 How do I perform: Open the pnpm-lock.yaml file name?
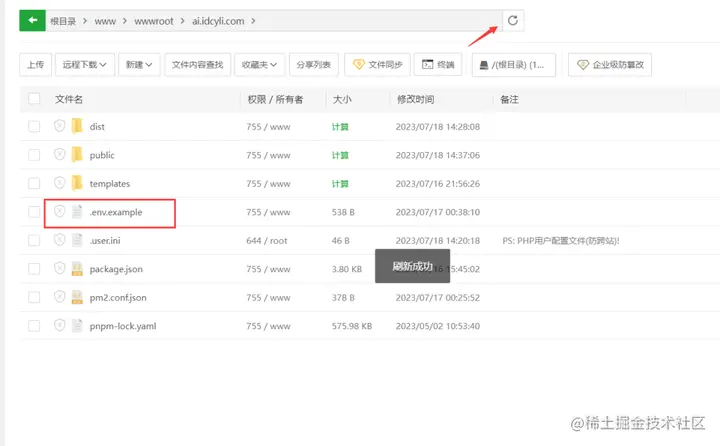click(123, 326)
